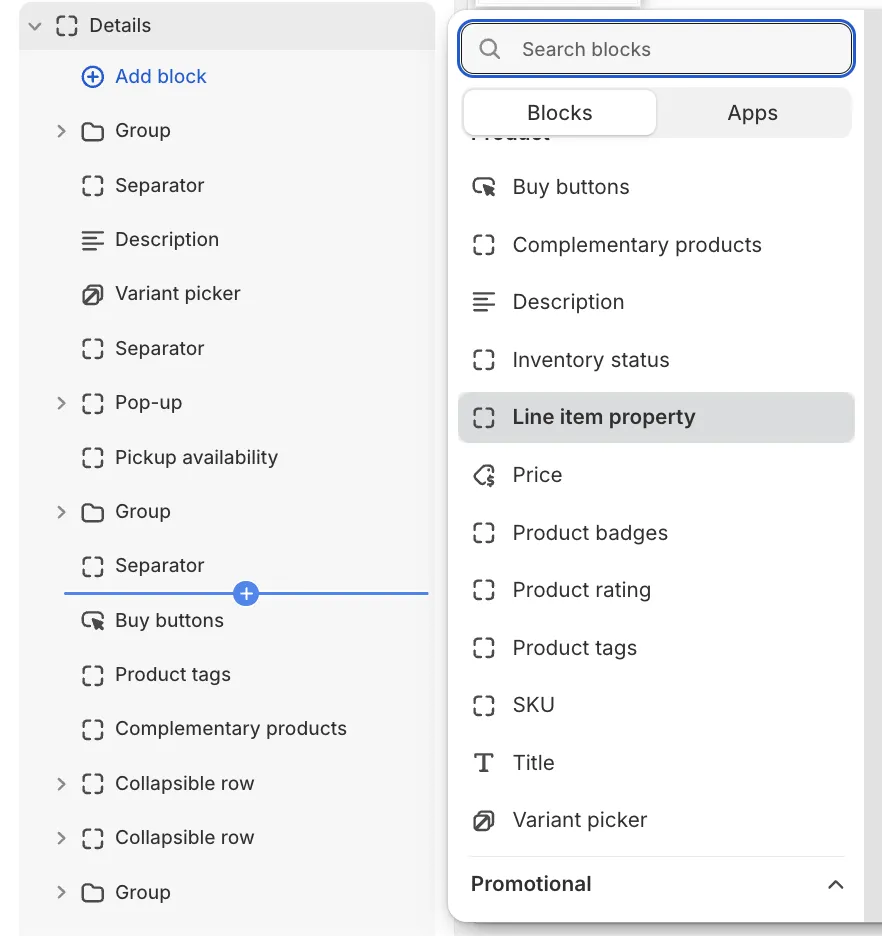Select the Inventory status block

590,360
